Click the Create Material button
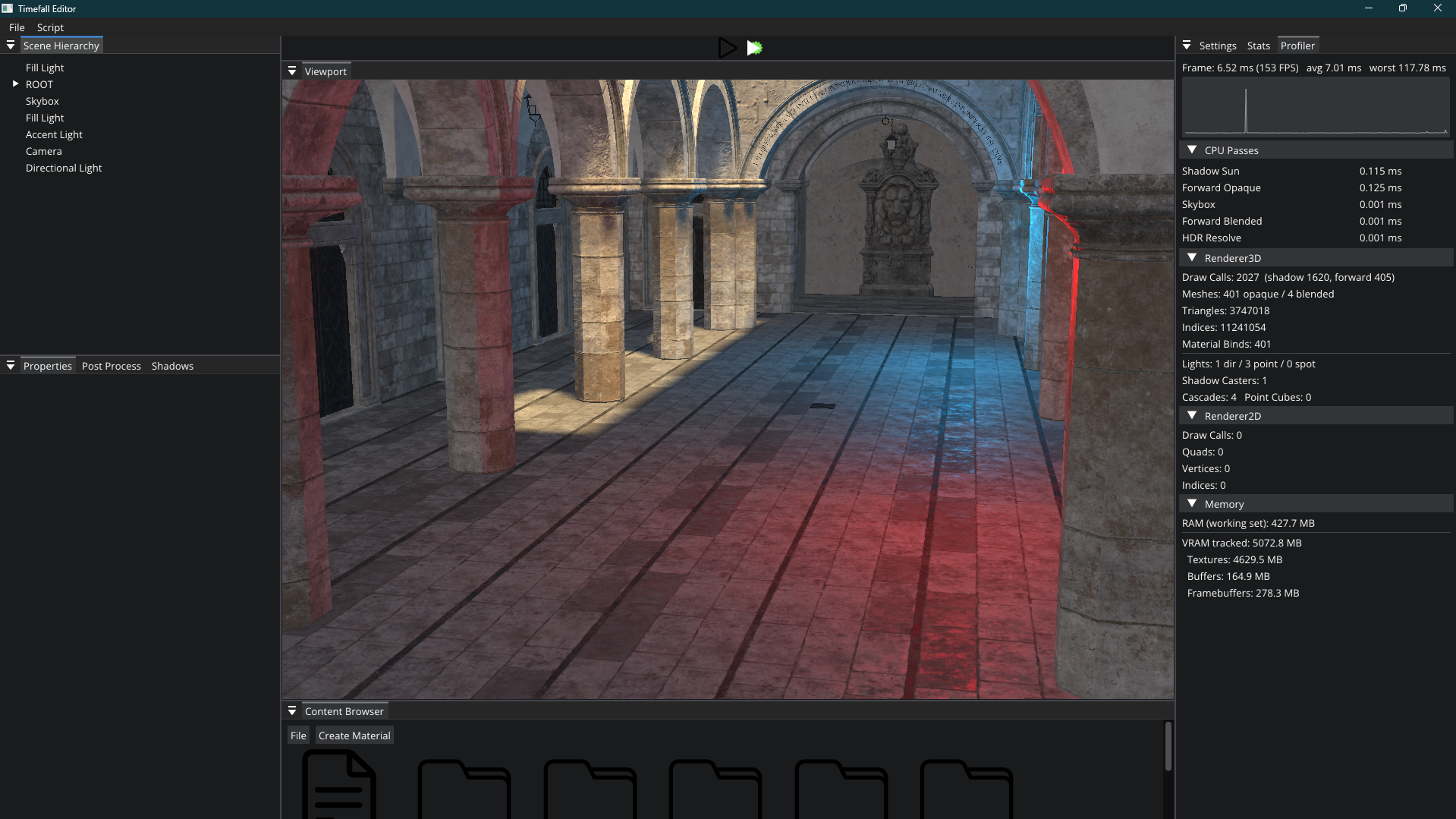Image resolution: width=1456 pixels, height=819 pixels. point(354,736)
